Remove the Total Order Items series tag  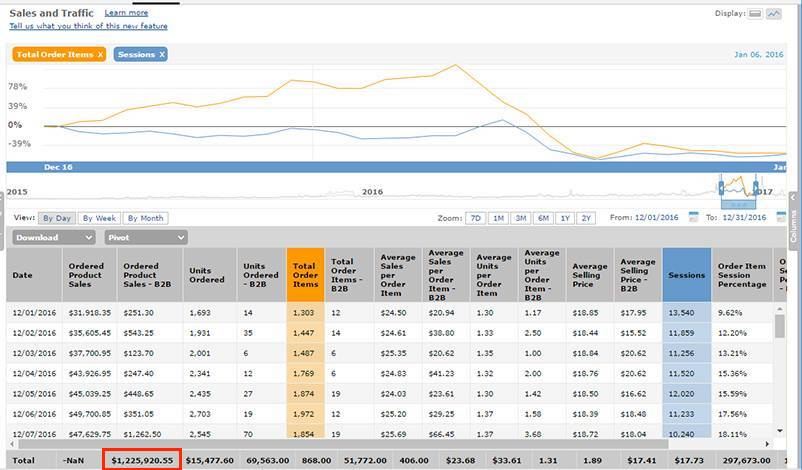pyautogui.click(x=100, y=54)
